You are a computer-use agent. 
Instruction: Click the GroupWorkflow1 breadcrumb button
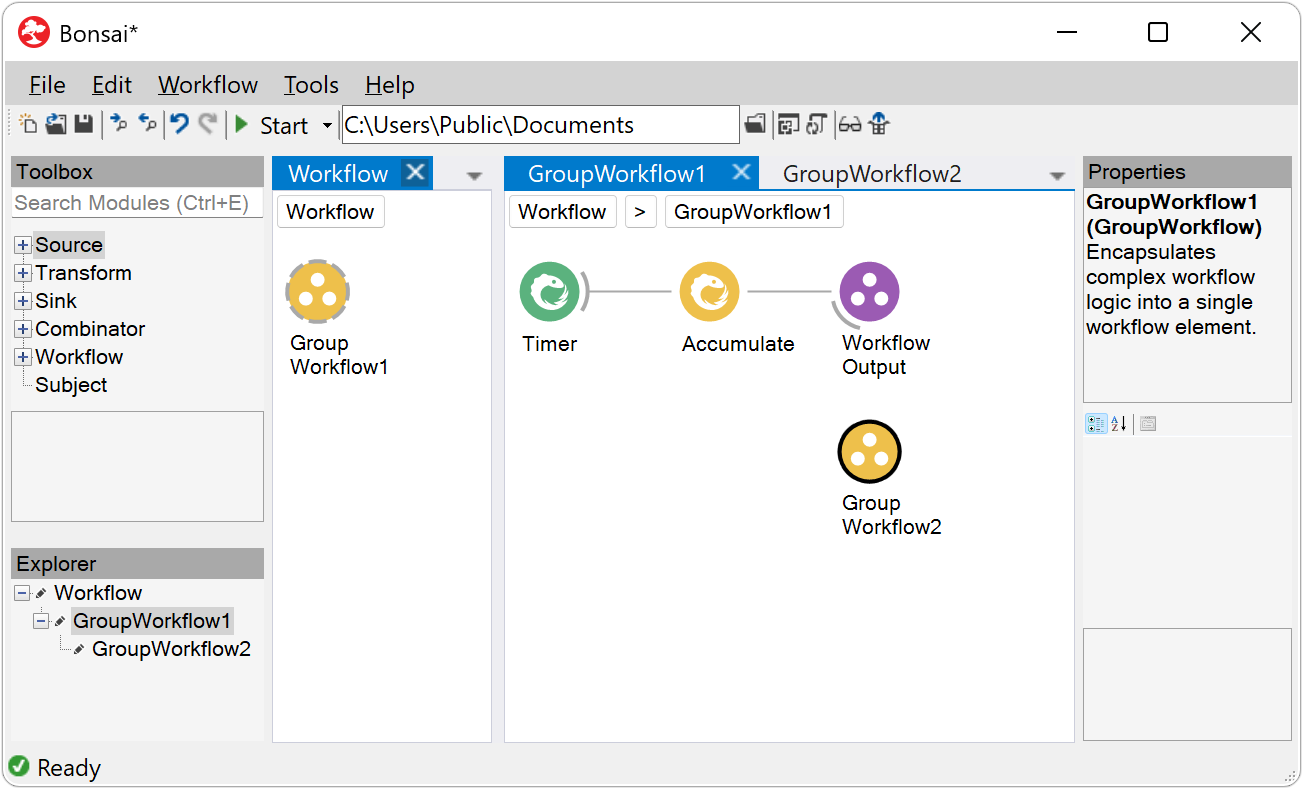[754, 212]
